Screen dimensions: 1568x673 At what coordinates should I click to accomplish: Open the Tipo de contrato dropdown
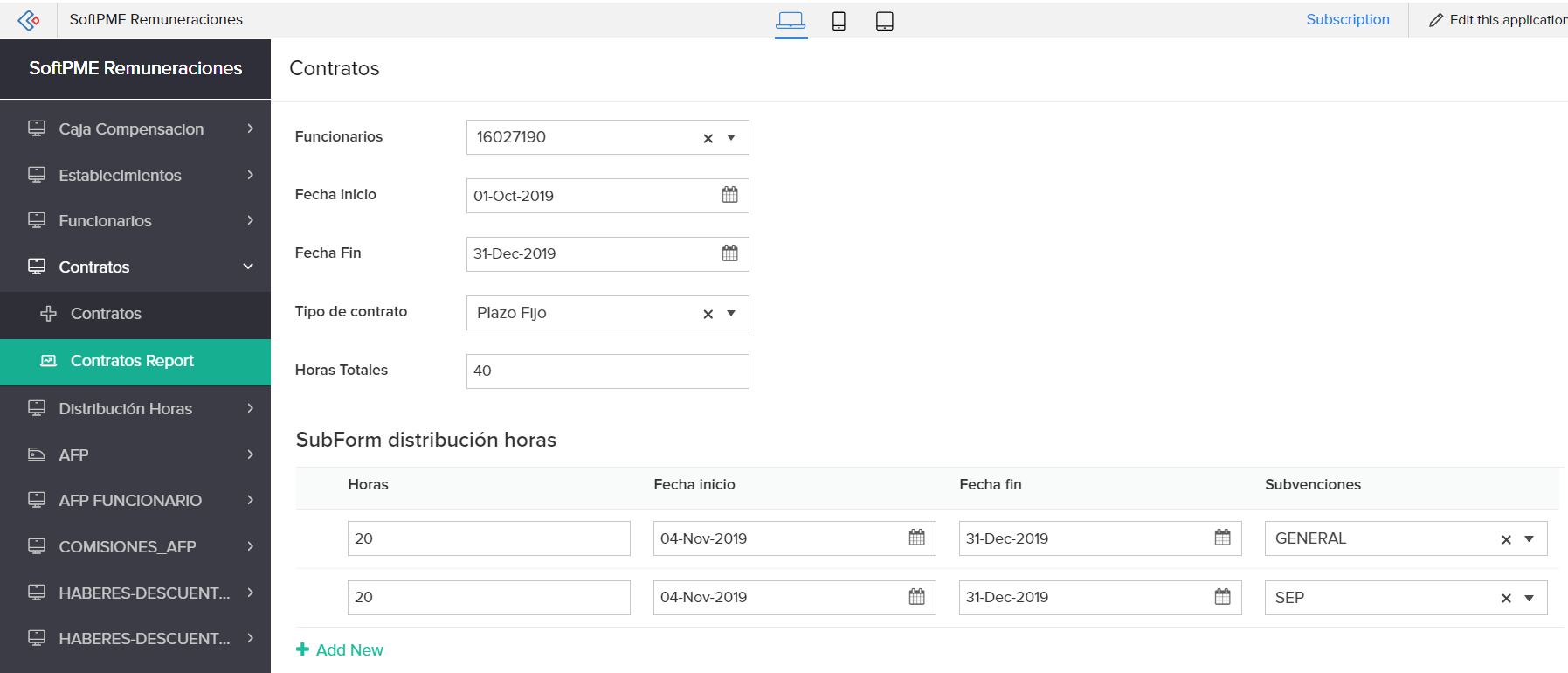pos(731,313)
